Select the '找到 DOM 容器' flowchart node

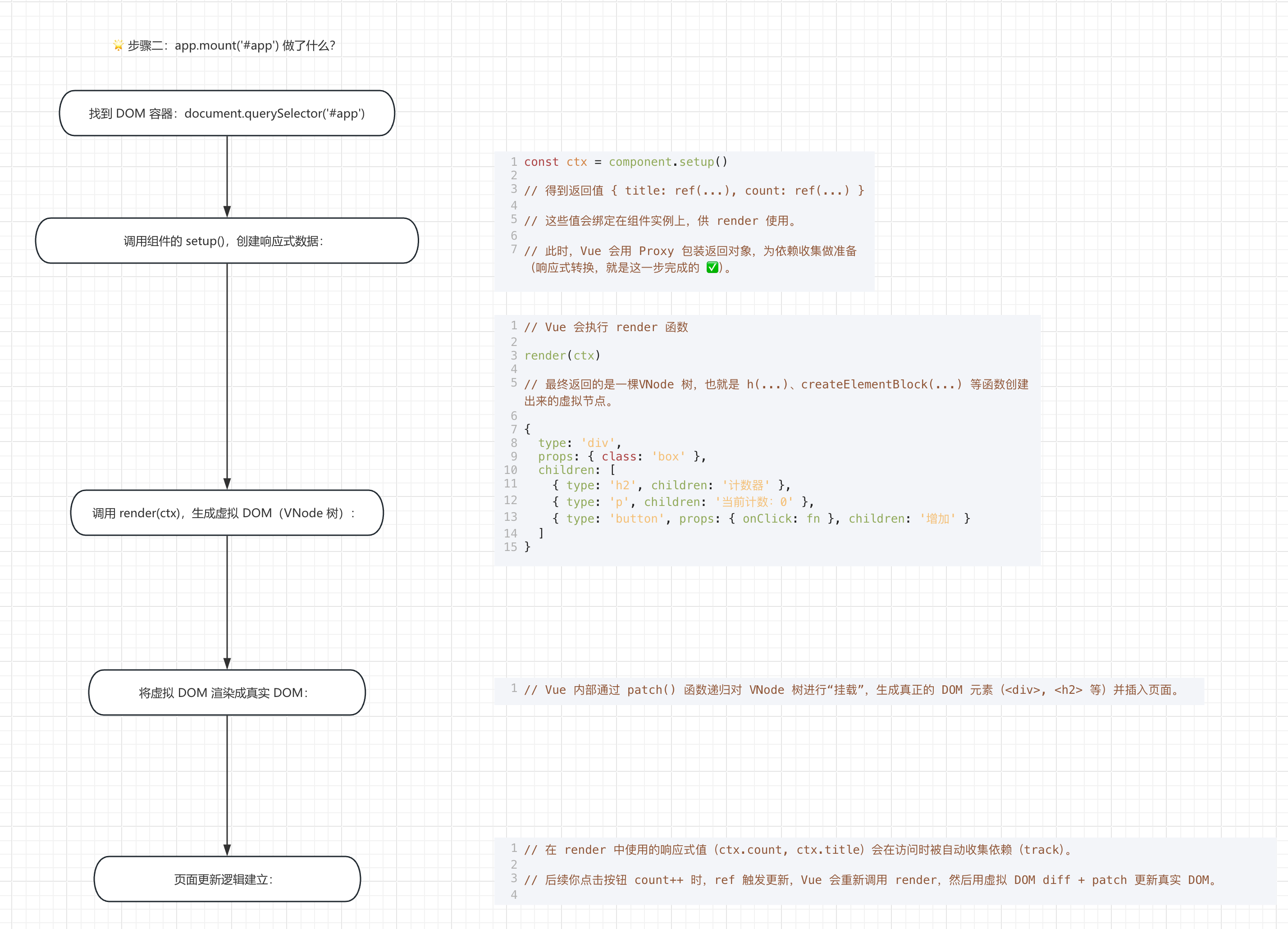(227, 113)
